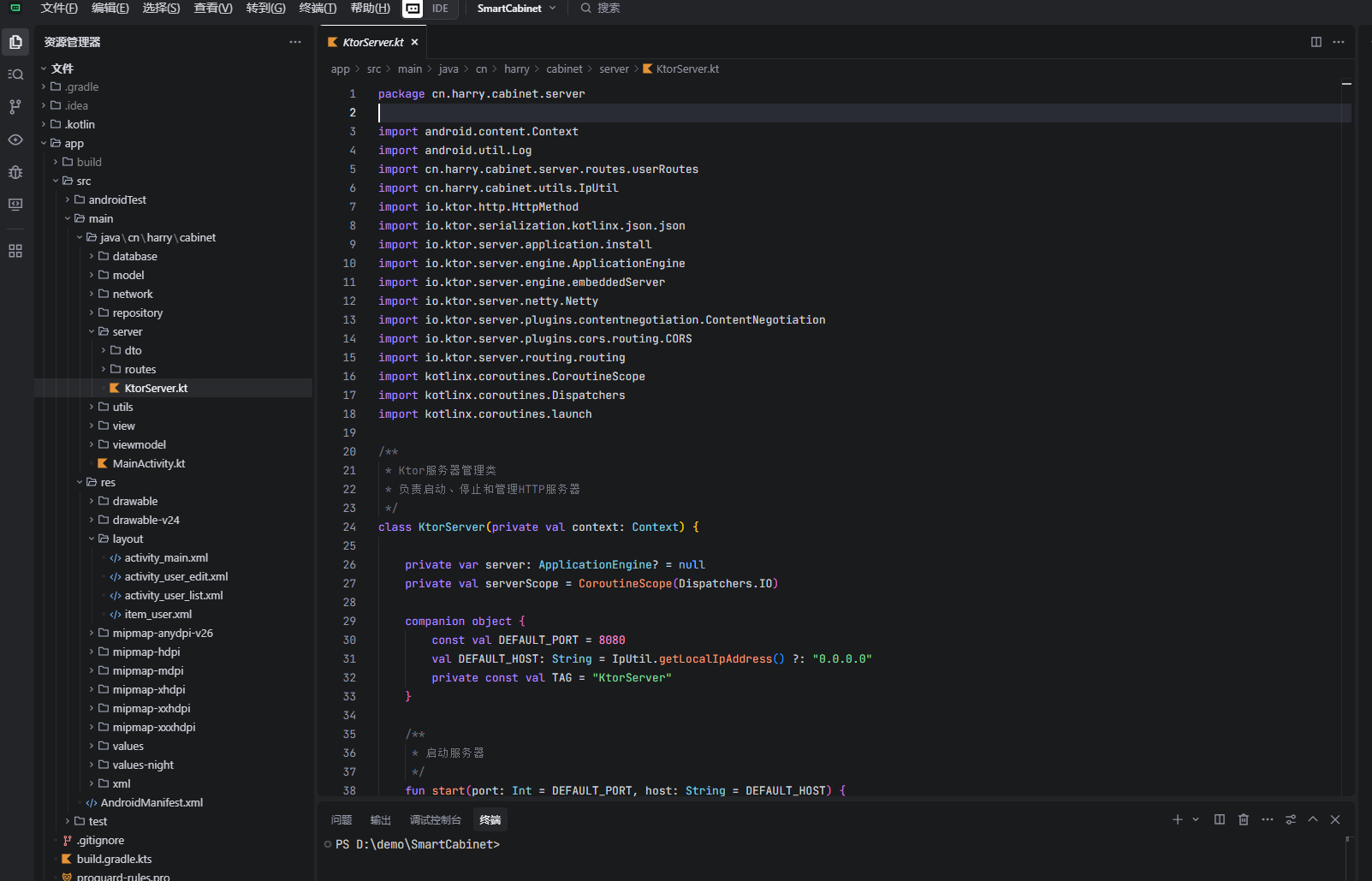Open the 文件(F) menu
This screenshot has height=881, width=1372.
(x=59, y=8)
